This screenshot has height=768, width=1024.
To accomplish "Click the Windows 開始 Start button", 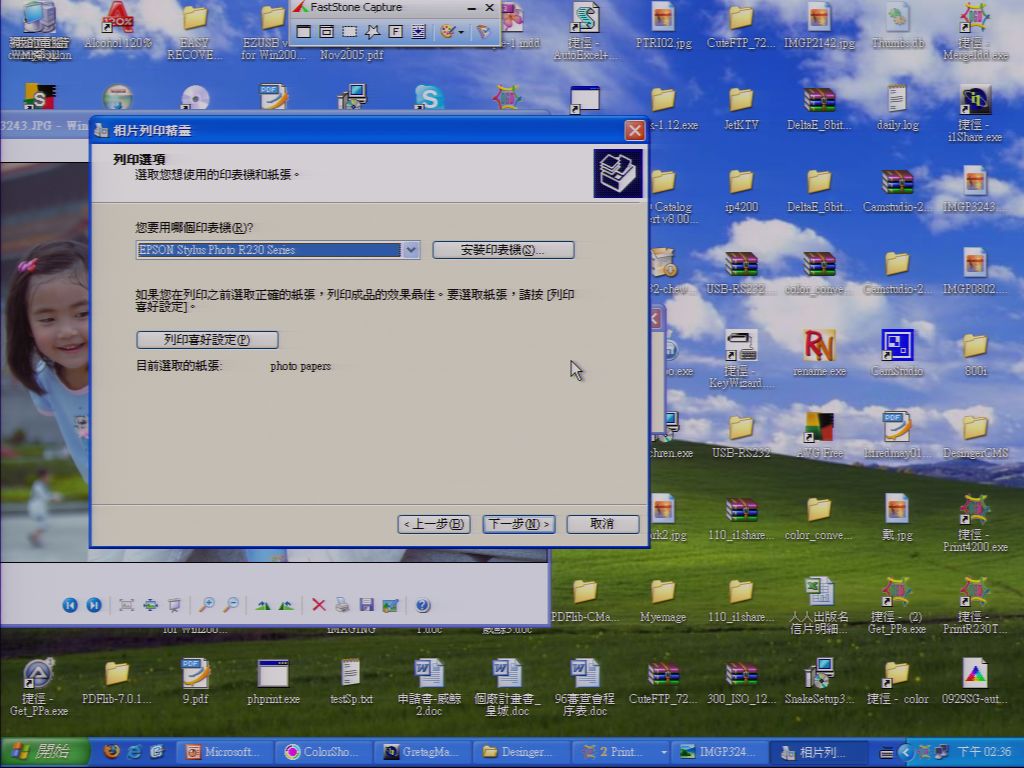I will point(44,752).
